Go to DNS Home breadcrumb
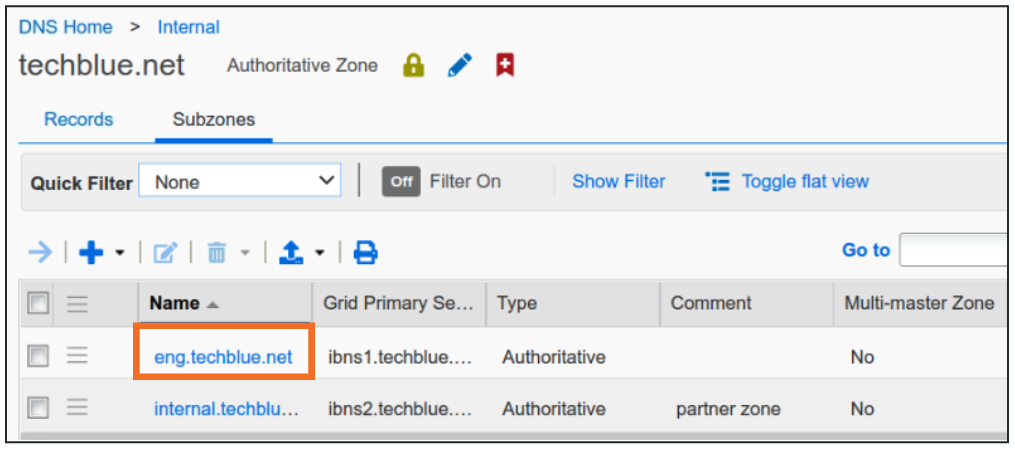 click(65, 27)
